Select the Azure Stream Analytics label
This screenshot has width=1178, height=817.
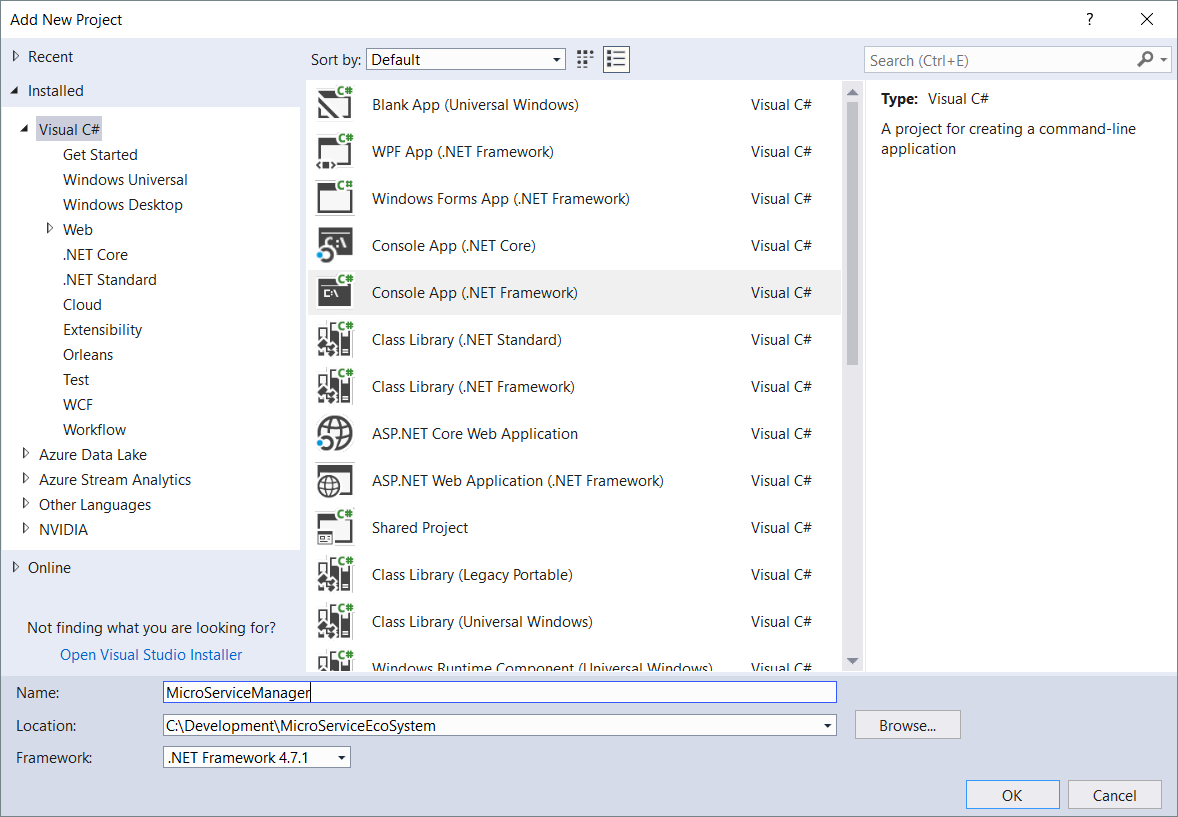[x=115, y=480]
